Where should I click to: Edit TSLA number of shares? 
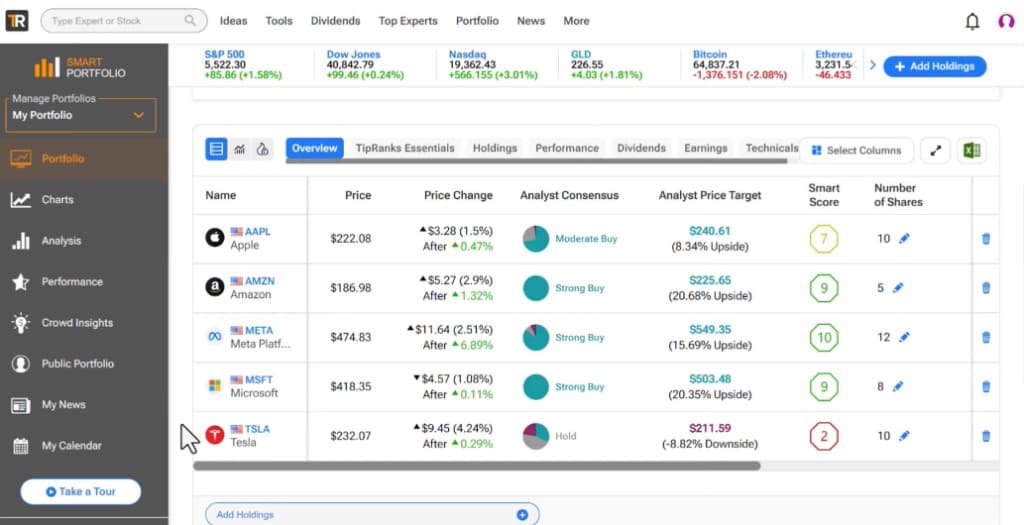click(x=904, y=436)
